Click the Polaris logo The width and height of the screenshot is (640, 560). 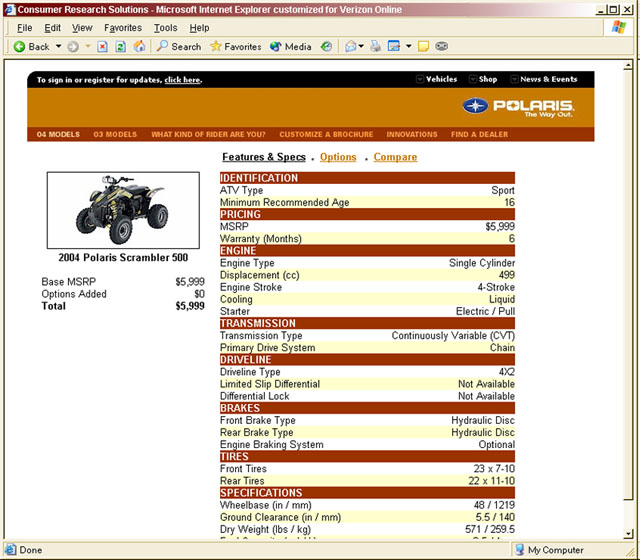[x=518, y=107]
